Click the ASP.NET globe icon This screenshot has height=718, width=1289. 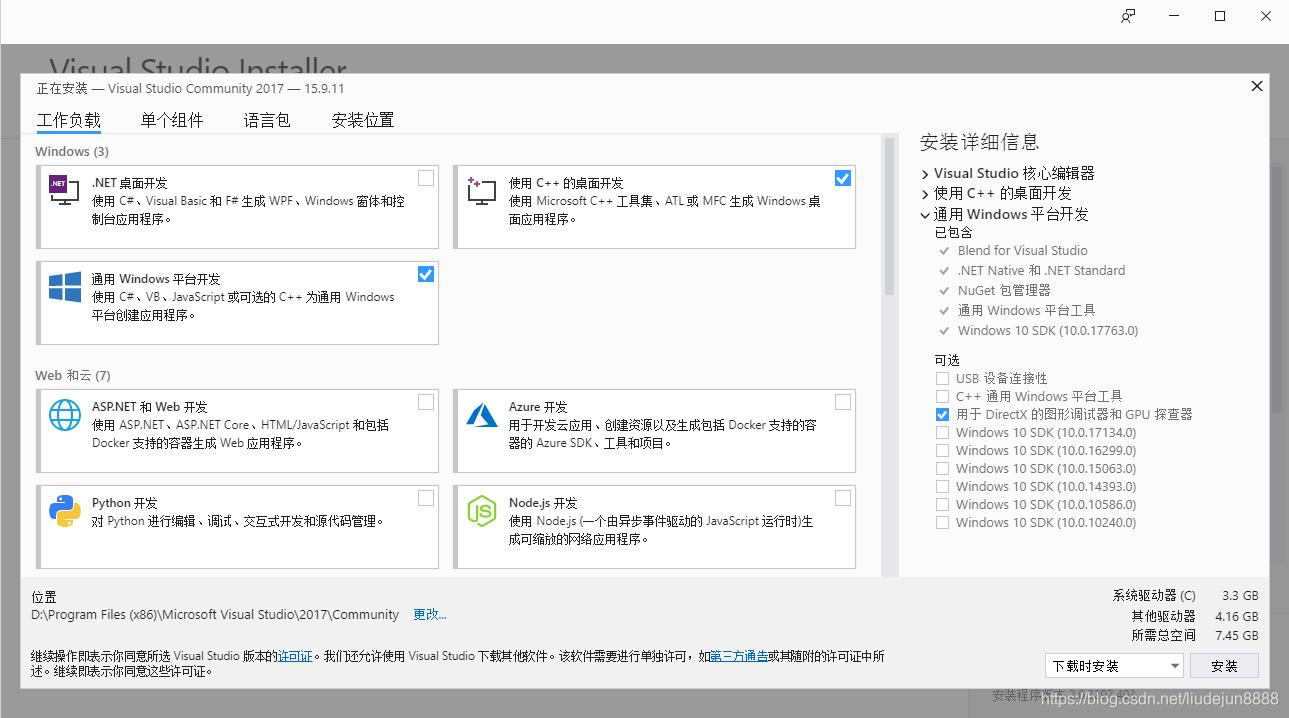[x=64, y=413]
